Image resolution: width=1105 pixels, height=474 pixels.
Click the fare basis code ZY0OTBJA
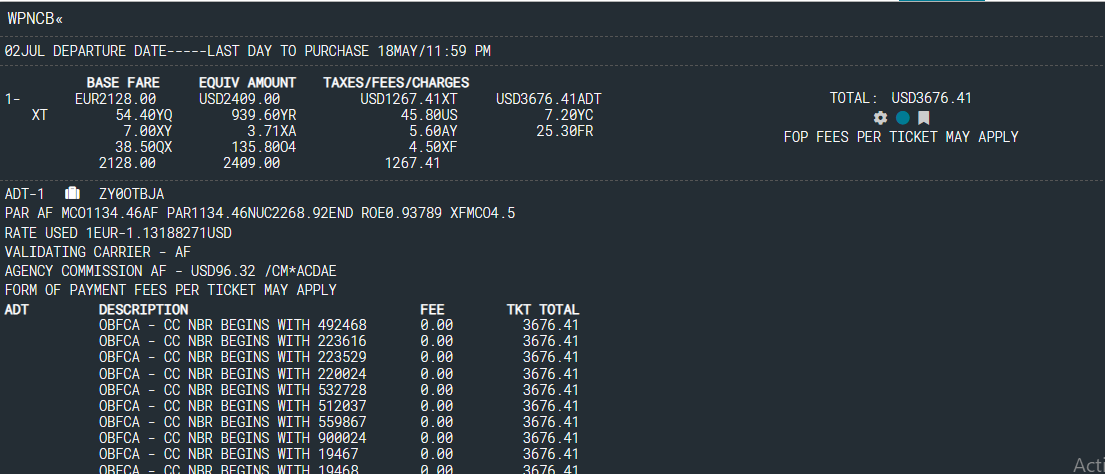pos(131,194)
